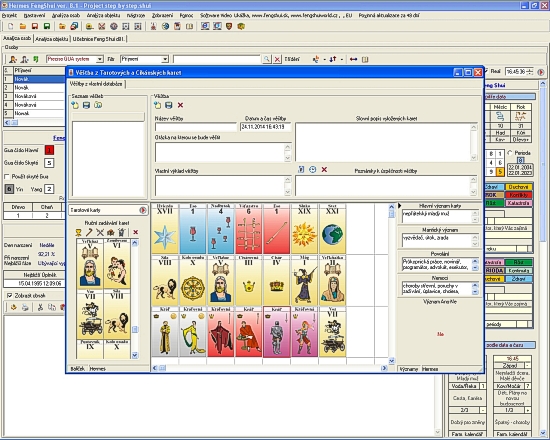The image size is (550, 440).
Task: Select Věštby z vlastní databáze tab
Action: point(96,84)
